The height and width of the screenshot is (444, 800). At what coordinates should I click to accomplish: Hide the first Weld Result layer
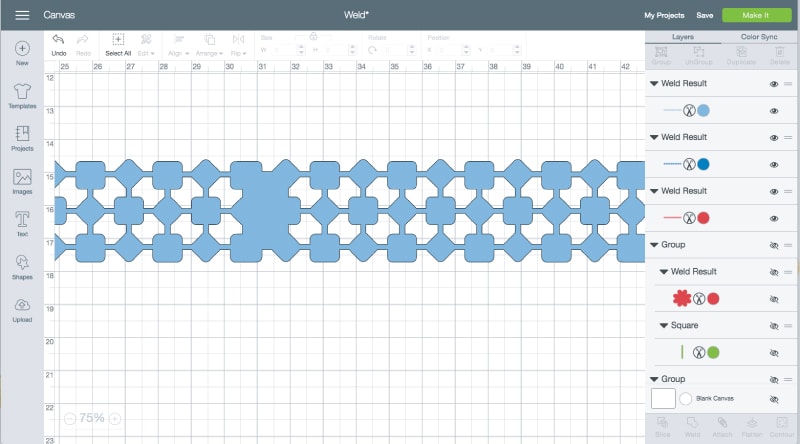point(774,84)
